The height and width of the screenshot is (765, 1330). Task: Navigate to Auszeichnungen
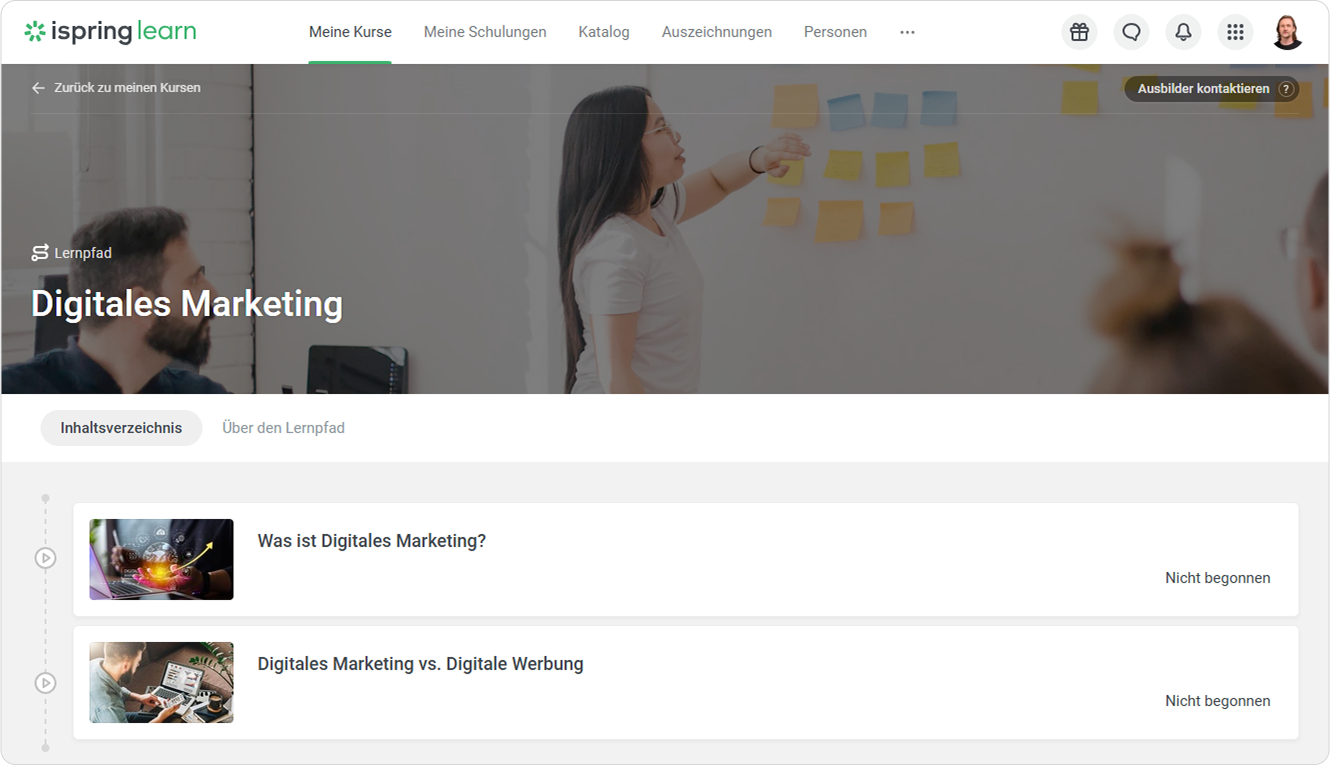[717, 32]
